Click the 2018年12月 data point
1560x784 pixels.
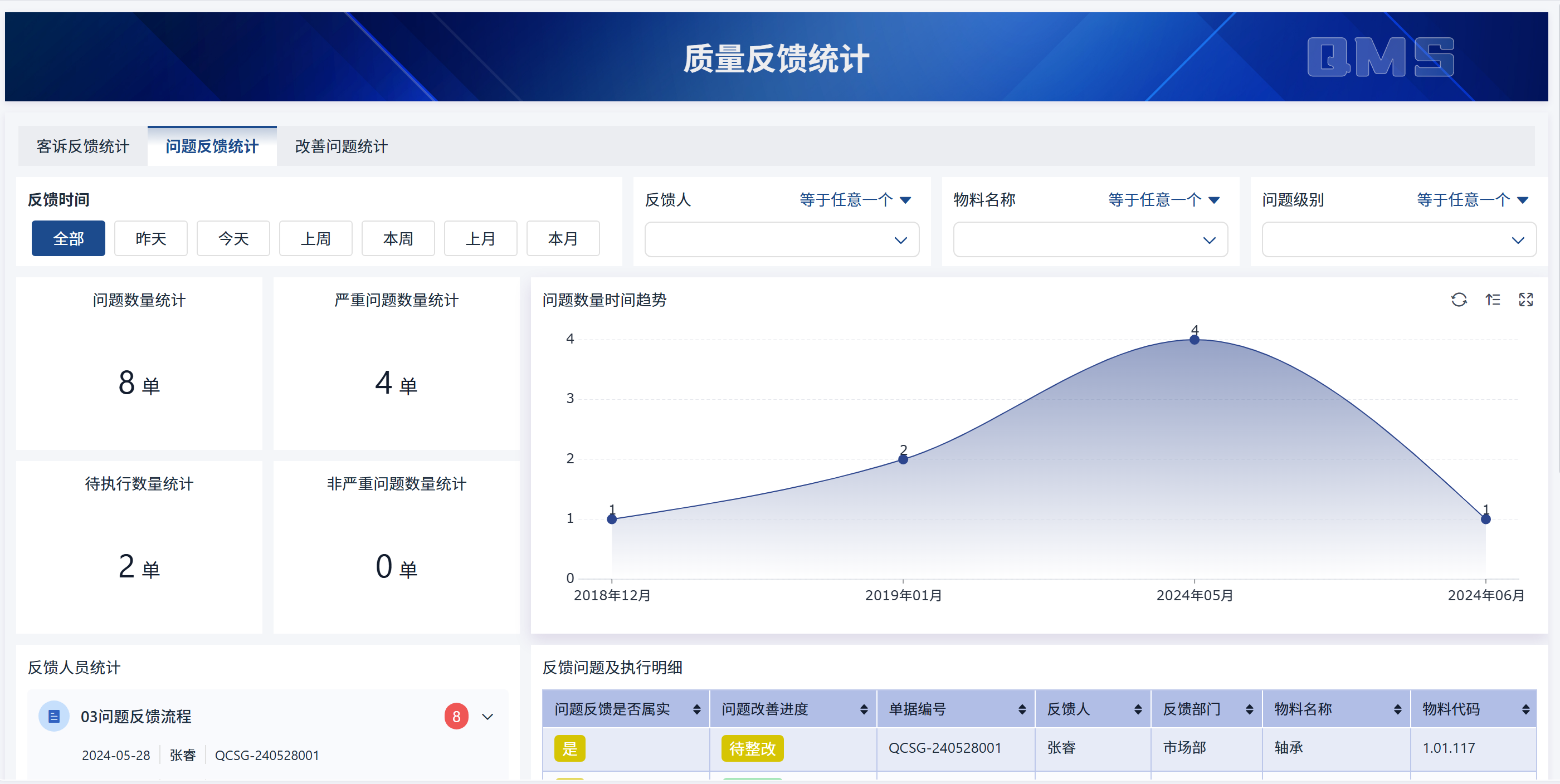[x=612, y=519]
